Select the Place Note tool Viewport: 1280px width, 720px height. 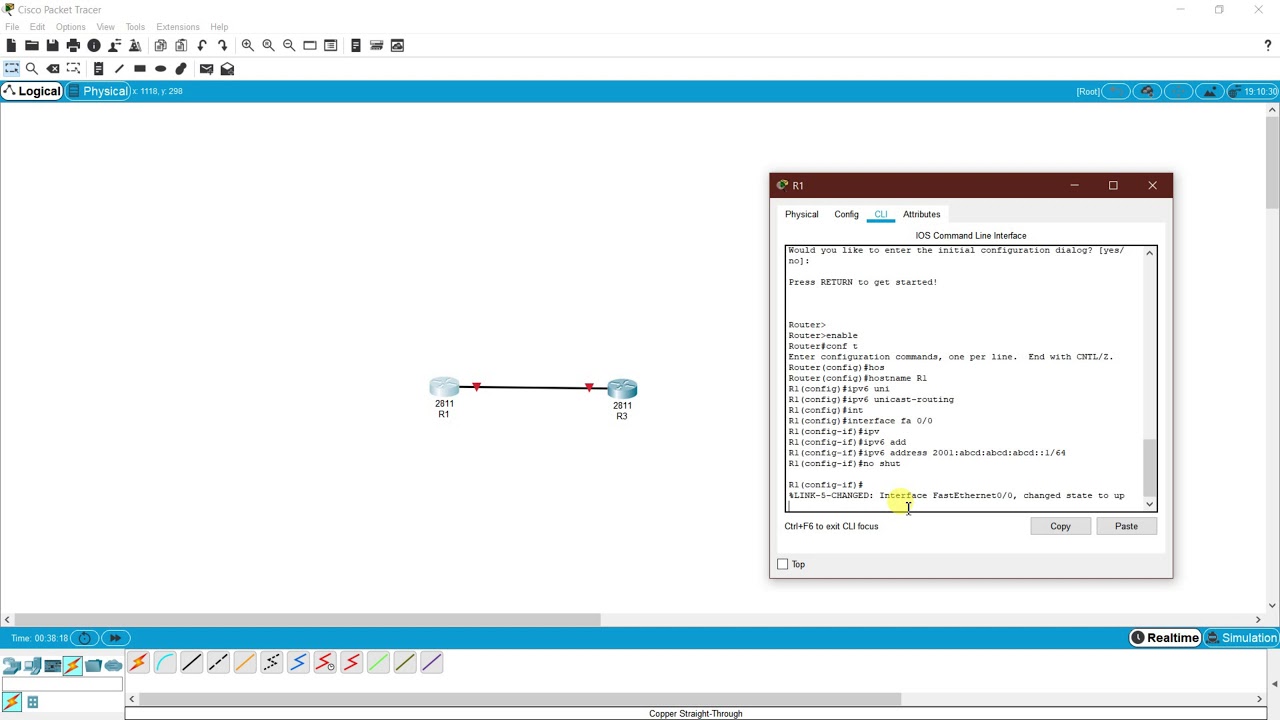pyautogui.click(x=98, y=68)
